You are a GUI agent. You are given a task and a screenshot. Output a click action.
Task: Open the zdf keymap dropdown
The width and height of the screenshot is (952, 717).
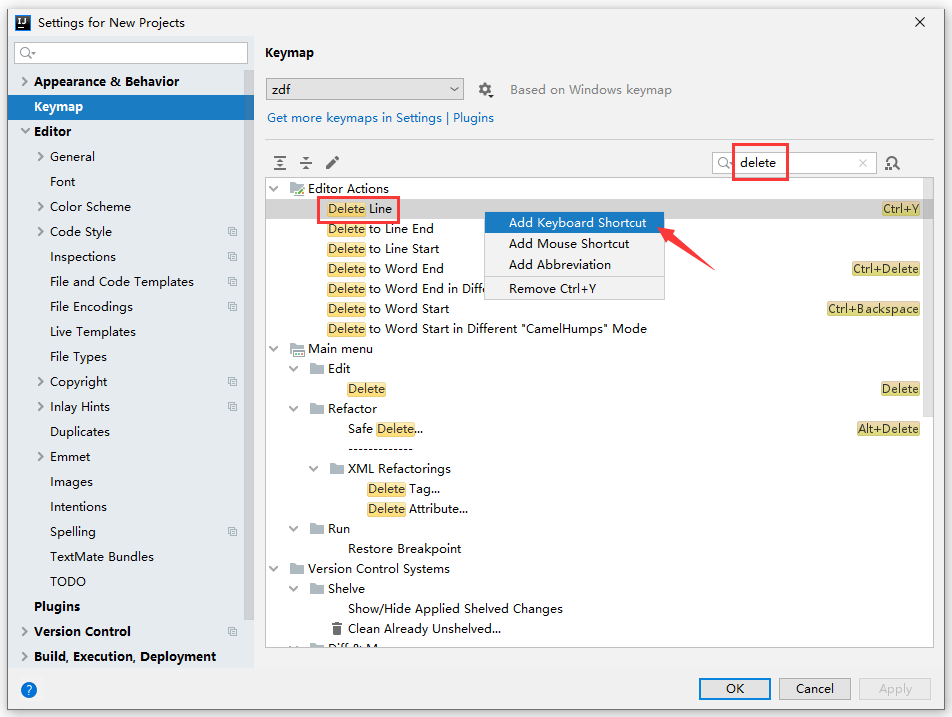[x=365, y=90]
